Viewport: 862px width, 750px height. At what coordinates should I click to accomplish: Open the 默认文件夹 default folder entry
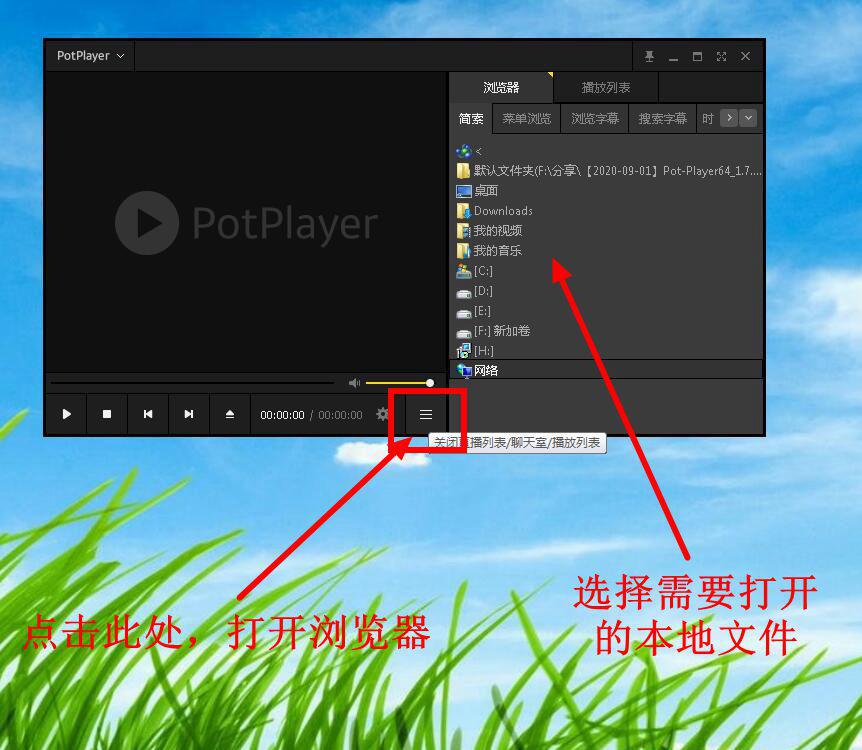tap(607, 171)
